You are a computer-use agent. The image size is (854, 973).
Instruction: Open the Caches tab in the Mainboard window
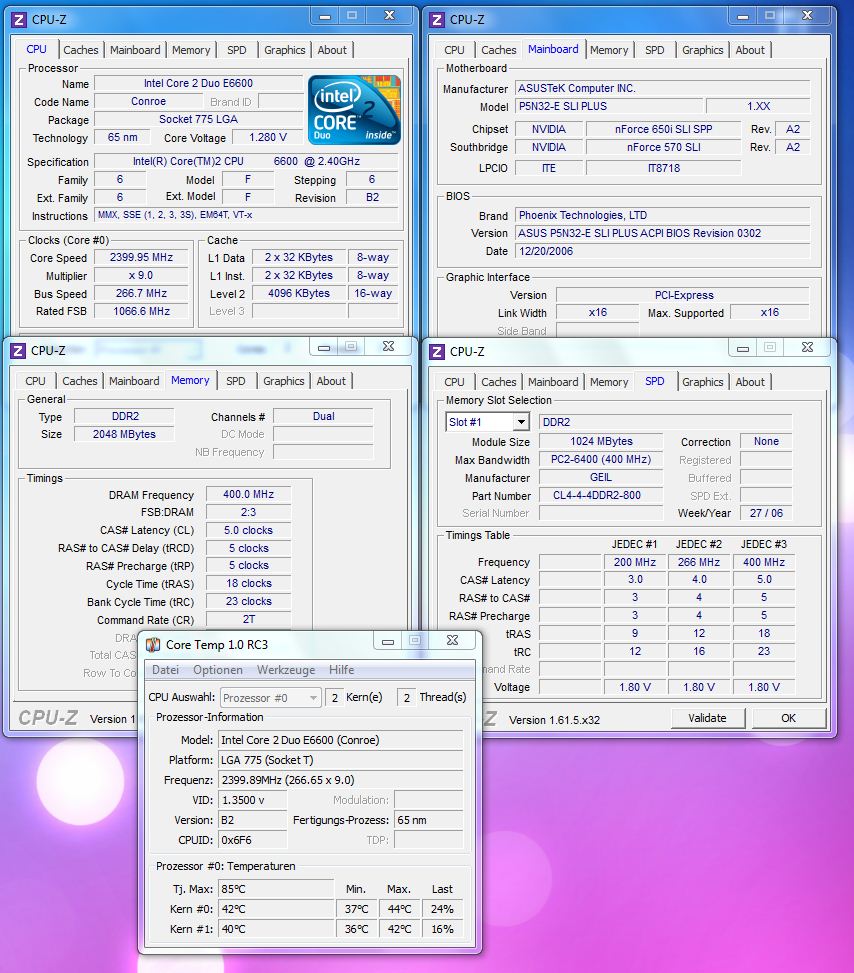pos(498,50)
